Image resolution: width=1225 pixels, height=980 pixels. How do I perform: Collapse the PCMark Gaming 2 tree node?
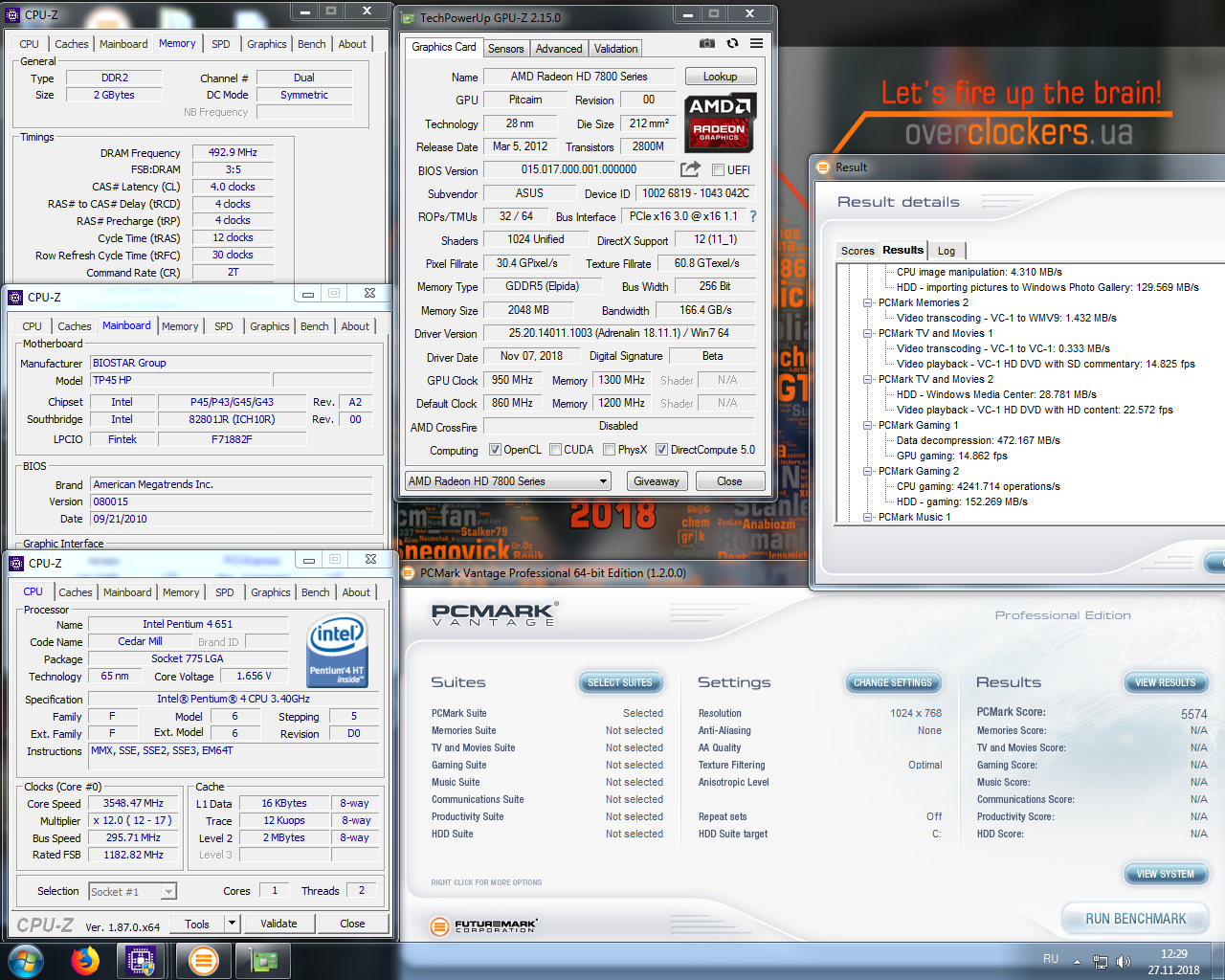(867, 471)
